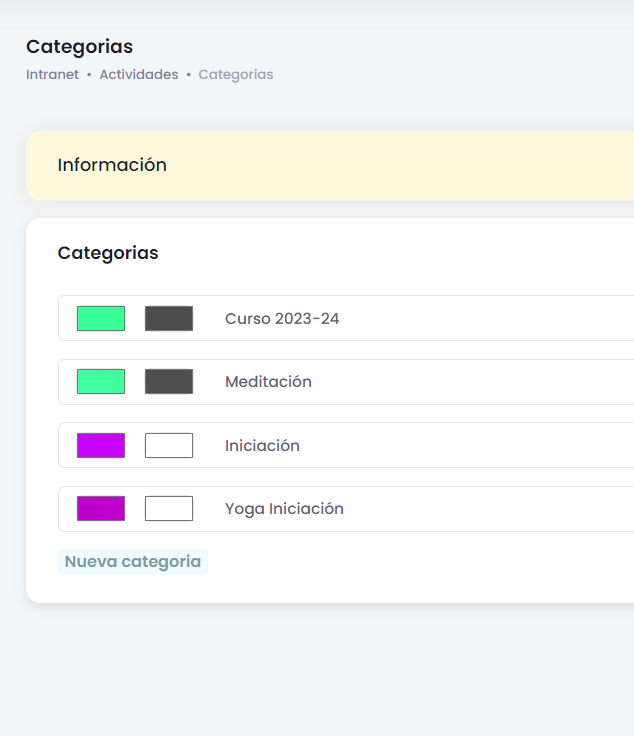Select the Curso 2023-24 category name

click(x=282, y=319)
